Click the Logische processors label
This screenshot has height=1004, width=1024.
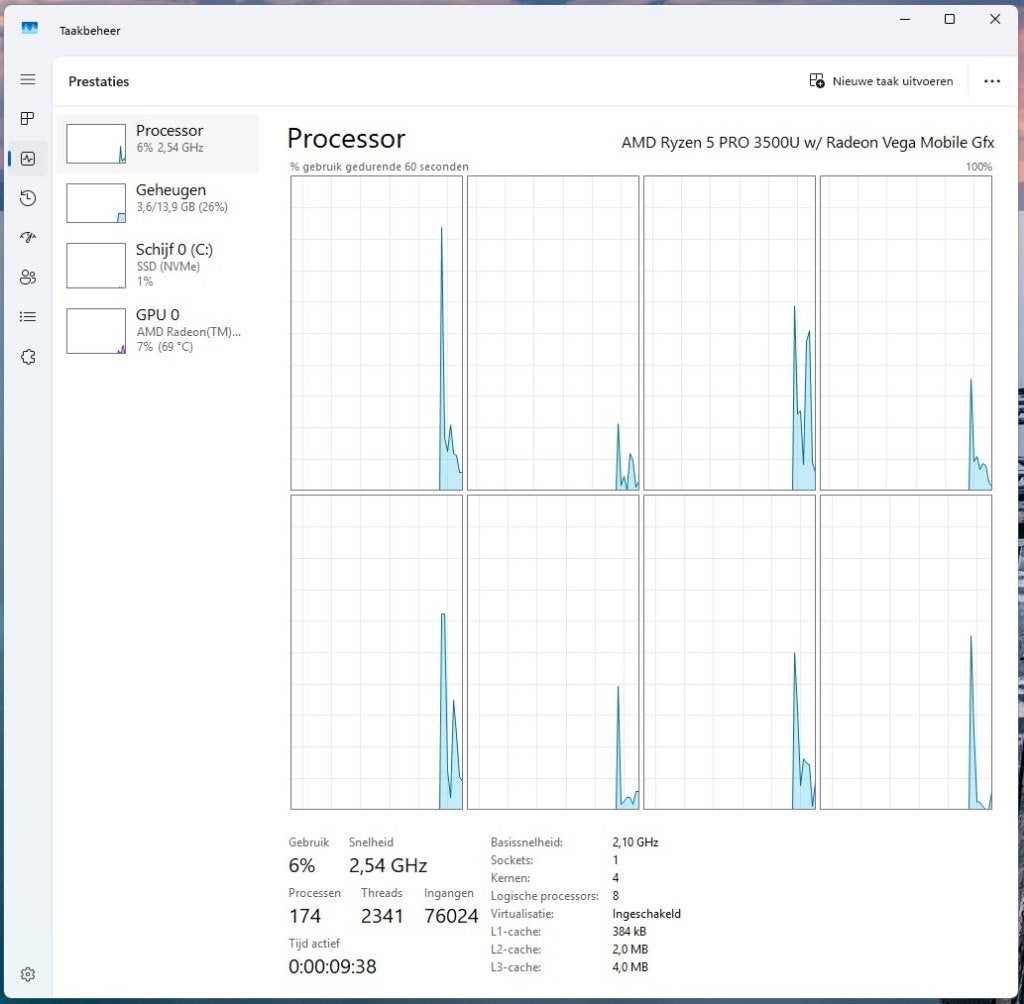(x=545, y=896)
